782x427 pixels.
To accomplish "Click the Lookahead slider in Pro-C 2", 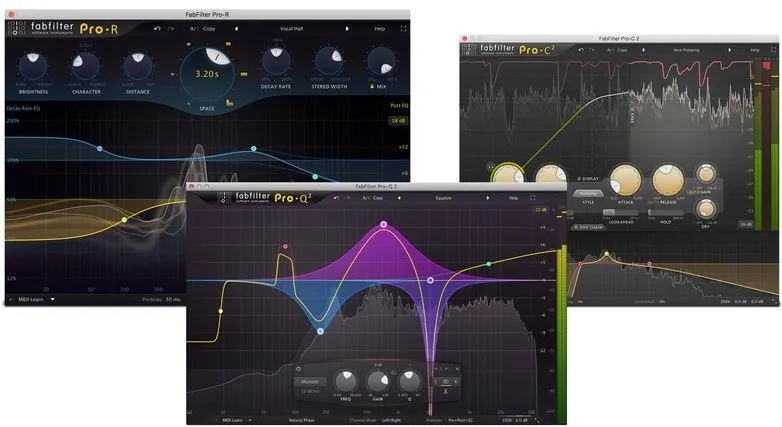I will [x=620, y=213].
